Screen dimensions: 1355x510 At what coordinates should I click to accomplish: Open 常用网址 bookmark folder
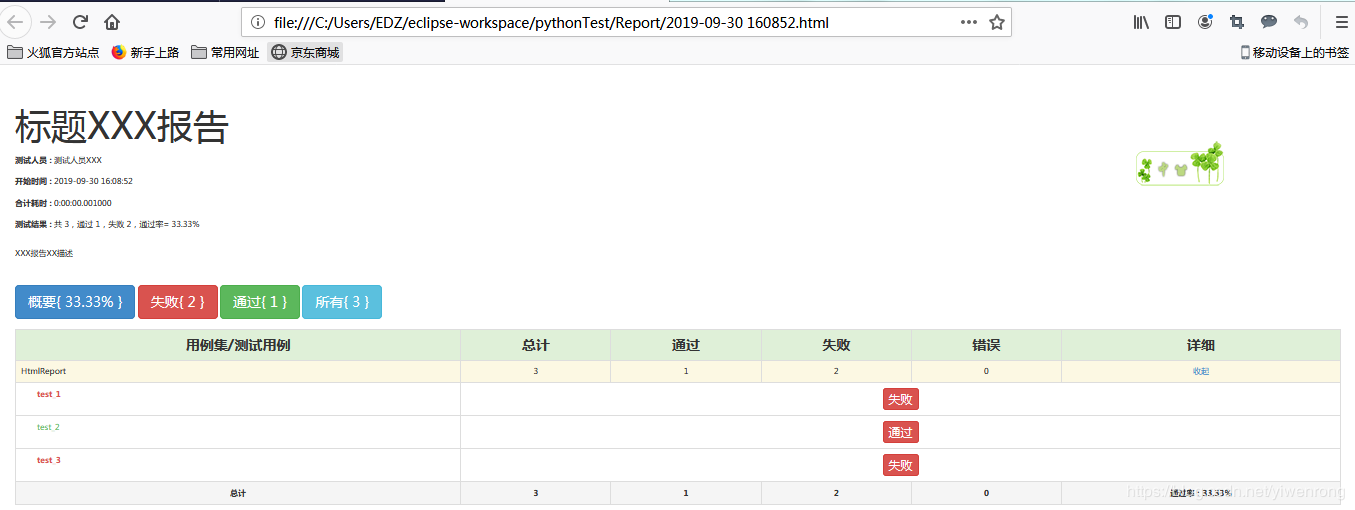[225, 52]
